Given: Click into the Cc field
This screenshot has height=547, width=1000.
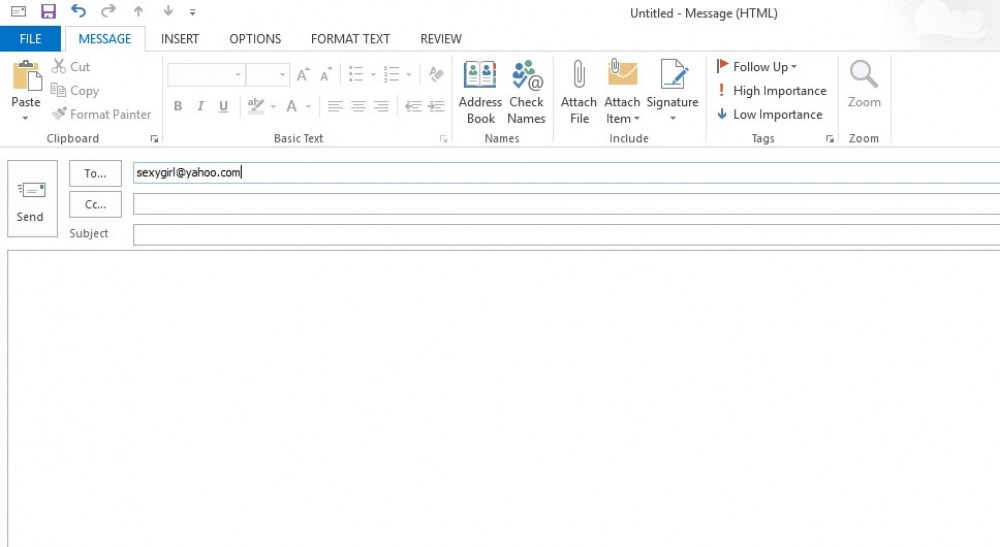Looking at the screenshot, I should coord(566,204).
